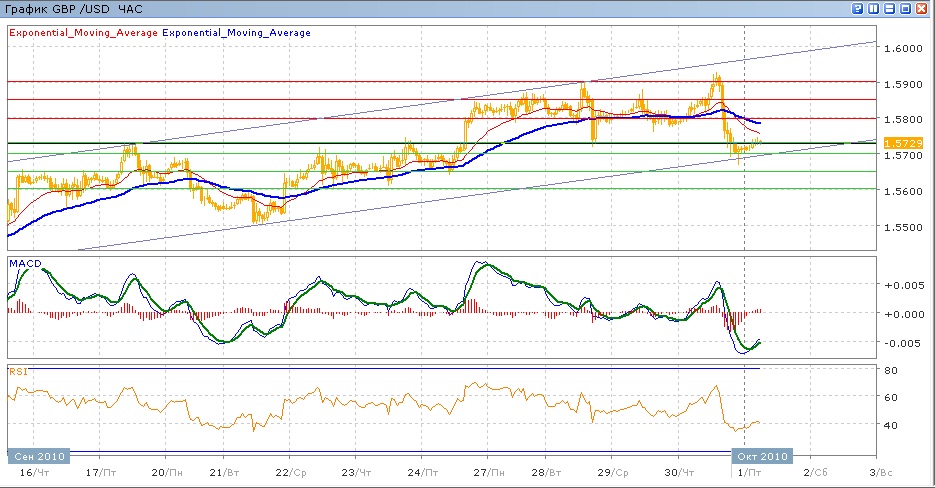
Task: Select the MACD indicator label
Action: 23,263
